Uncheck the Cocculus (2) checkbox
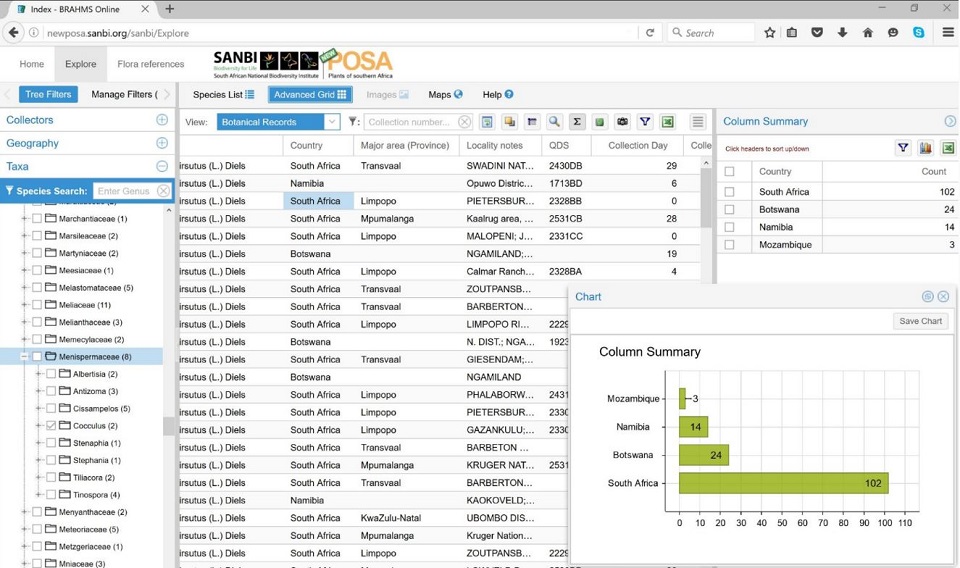The width and height of the screenshot is (960, 568). coord(51,425)
